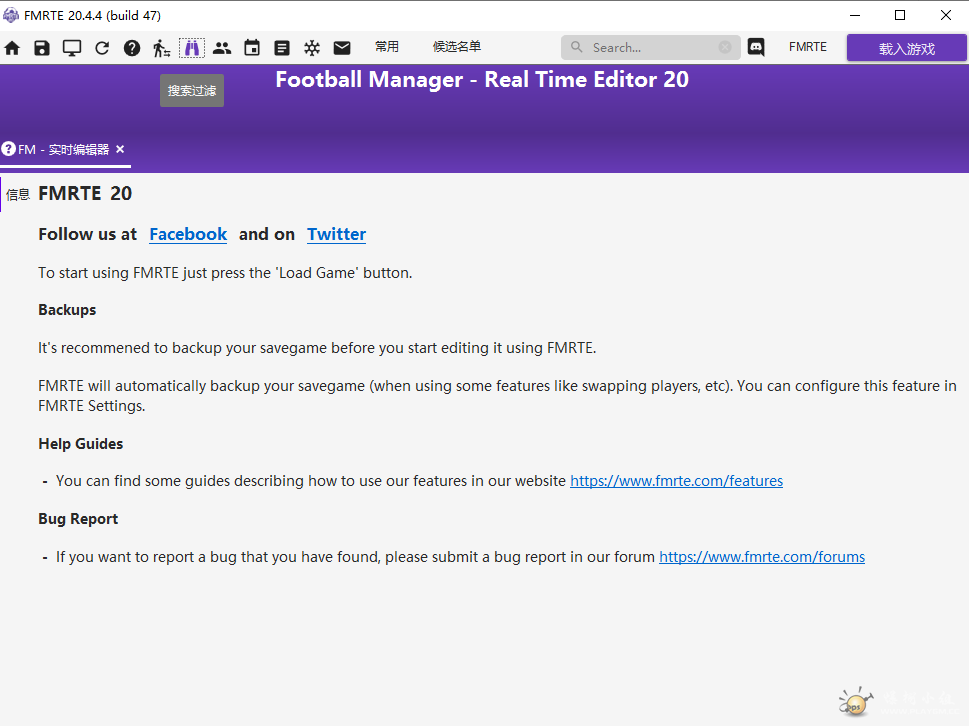Click the FMRTE app icon in title bar
Screen dimensions: 969x726
(x=11, y=15)
